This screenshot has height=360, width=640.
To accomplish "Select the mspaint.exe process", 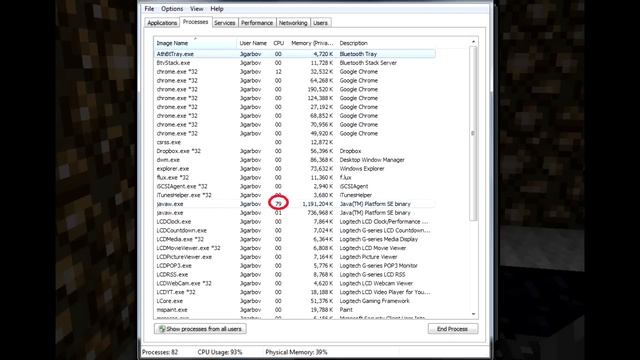I will pyautogui.click(x=294, y=310).
